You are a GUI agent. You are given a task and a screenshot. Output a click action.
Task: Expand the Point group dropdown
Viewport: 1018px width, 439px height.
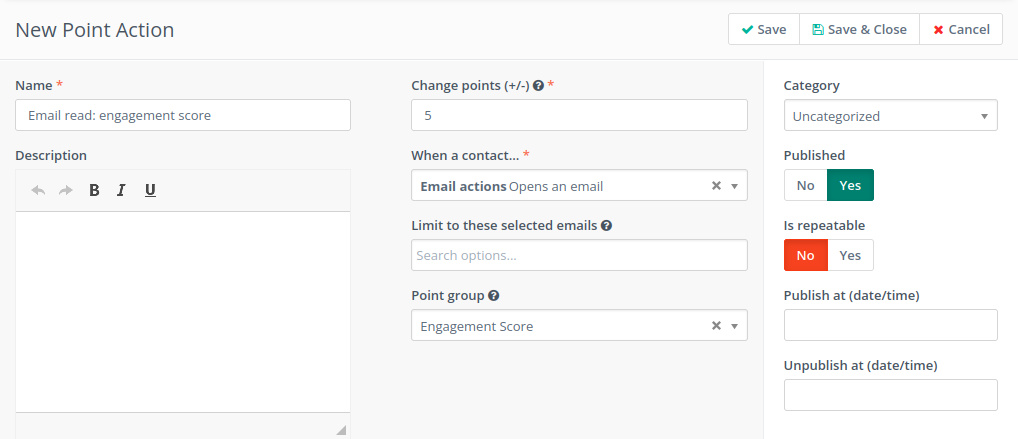point(735,326)
